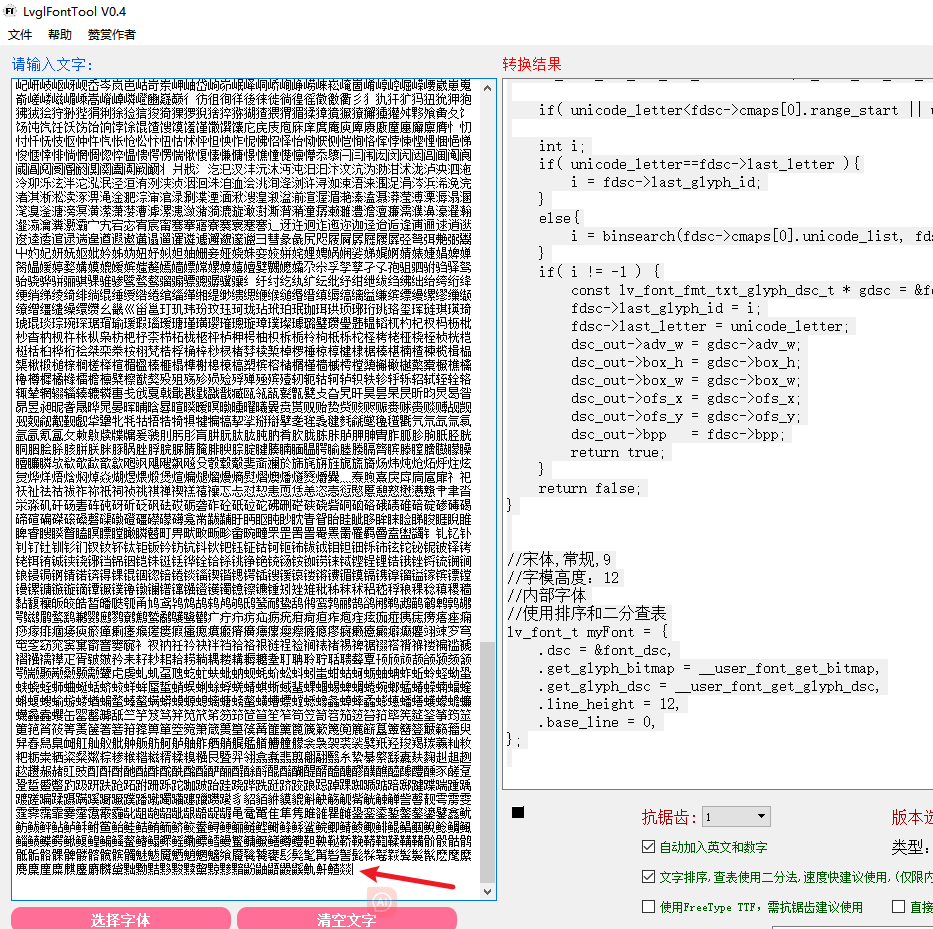Expand the 抗锯齿 dropdown arrow
Viewport: 933px width, 929px height.
761,817
